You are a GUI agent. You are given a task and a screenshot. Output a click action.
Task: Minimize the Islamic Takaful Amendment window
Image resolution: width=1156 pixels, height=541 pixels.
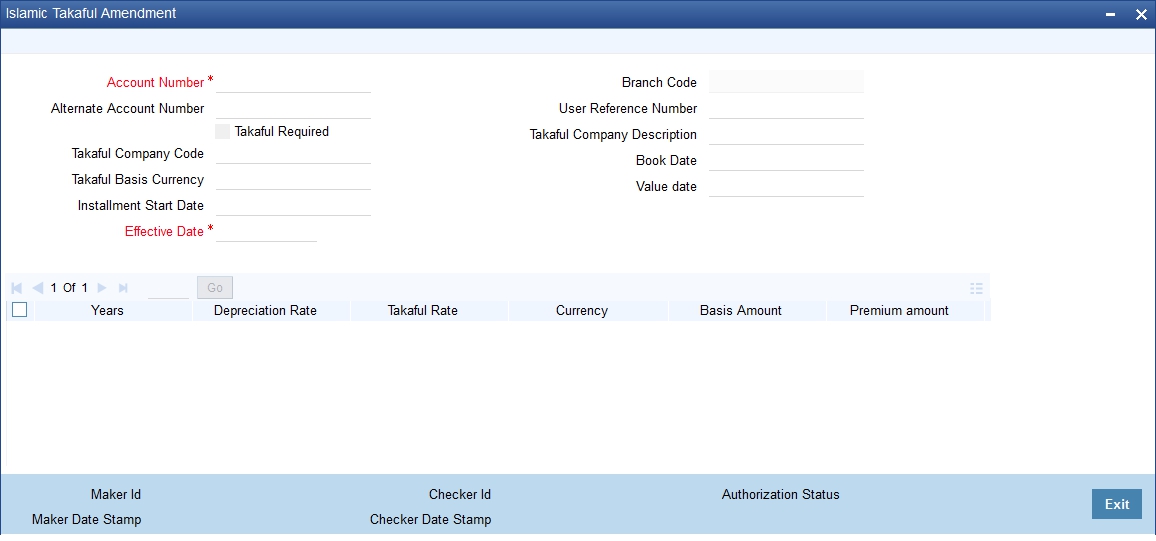point(1111,14)
